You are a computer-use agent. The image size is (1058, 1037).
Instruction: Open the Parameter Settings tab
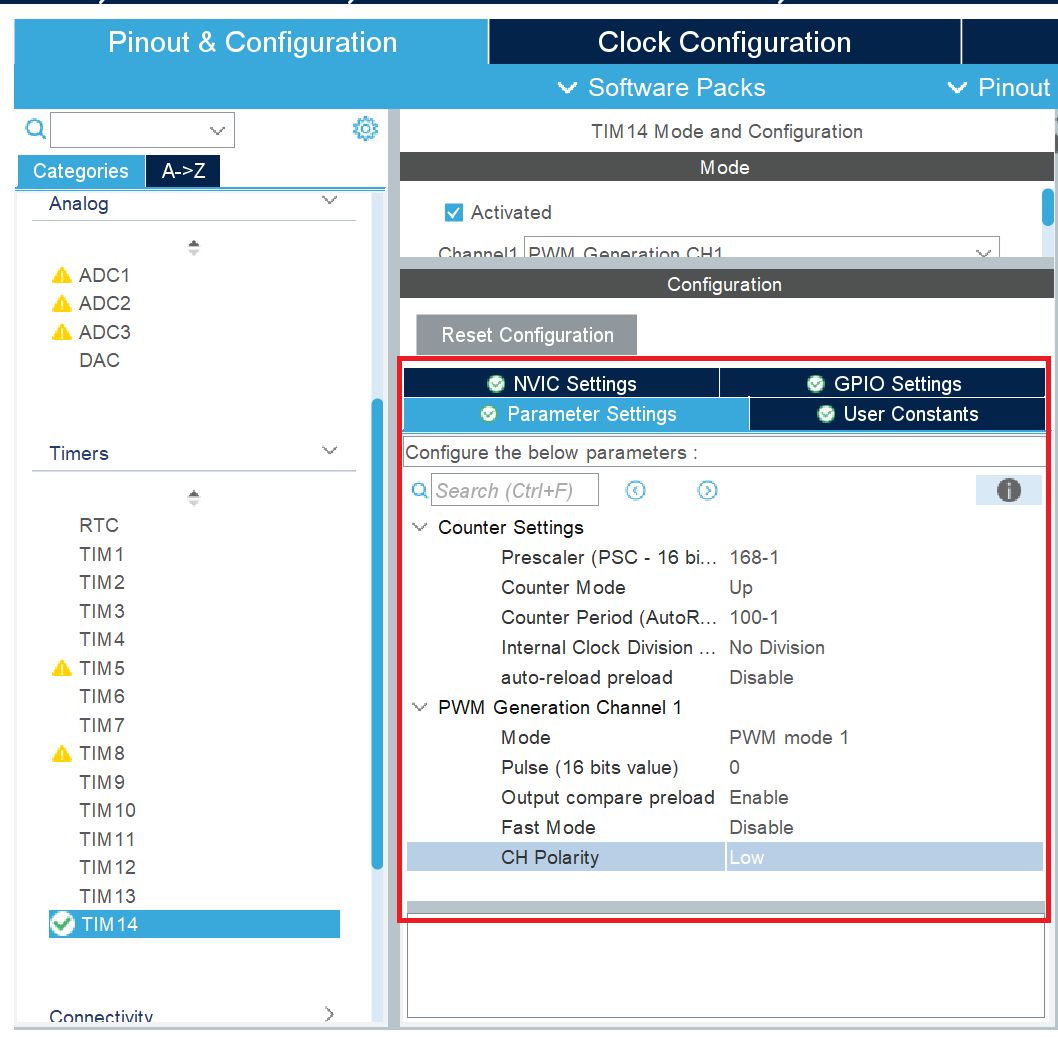click(577, 414)
